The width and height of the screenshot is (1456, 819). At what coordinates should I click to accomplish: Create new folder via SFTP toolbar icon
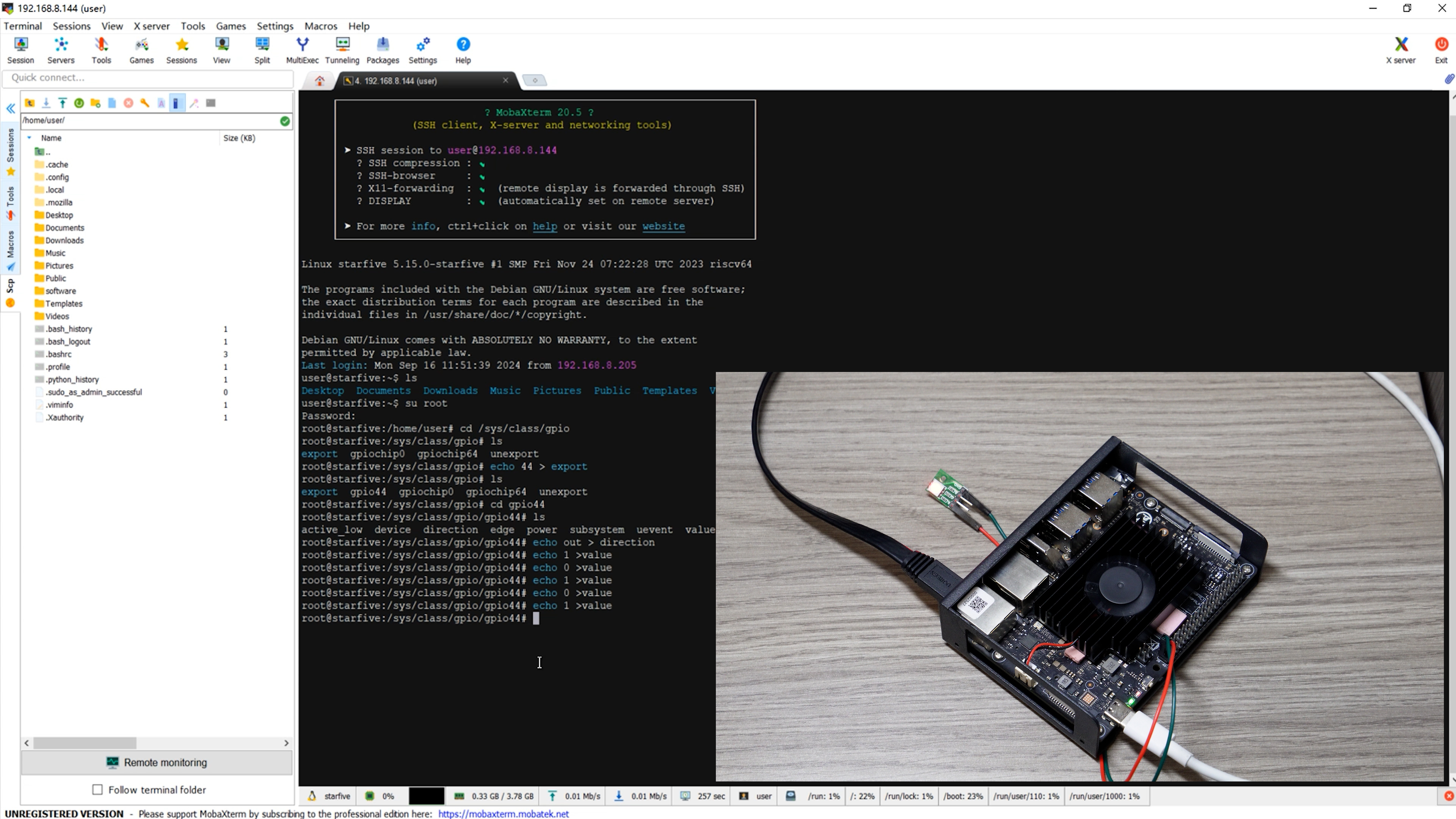[96, 103]
